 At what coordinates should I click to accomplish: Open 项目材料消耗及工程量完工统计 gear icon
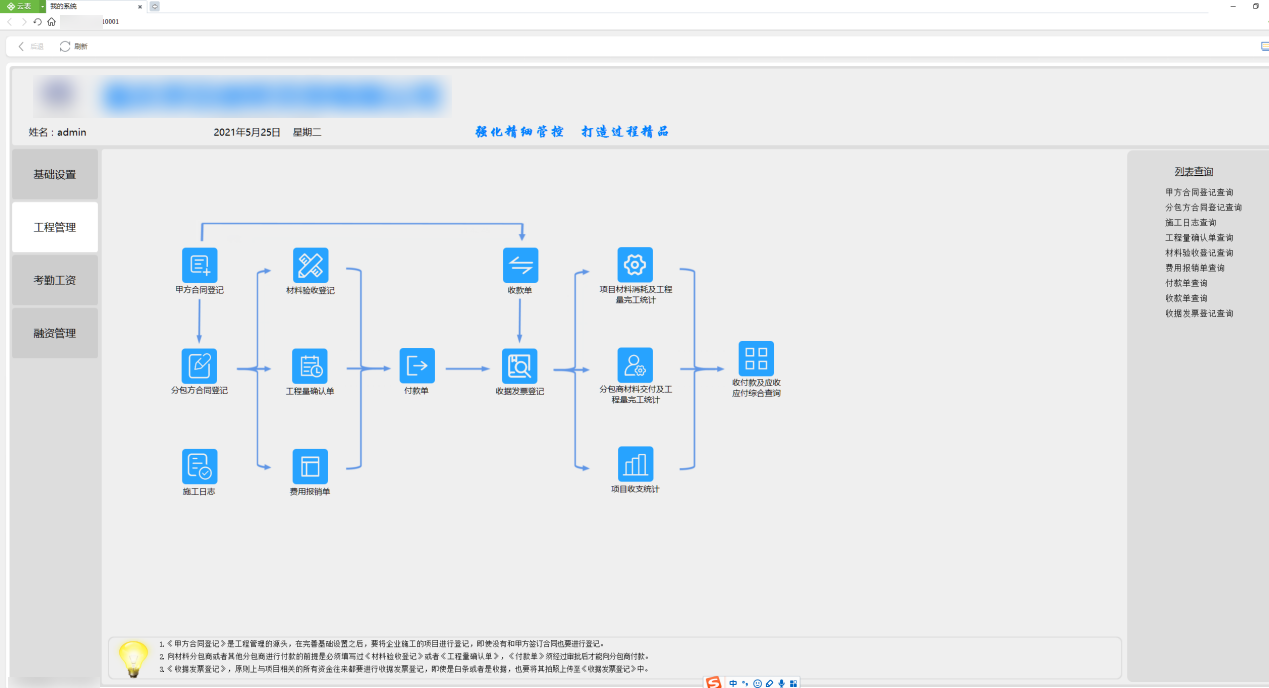(x=635, y=265)
